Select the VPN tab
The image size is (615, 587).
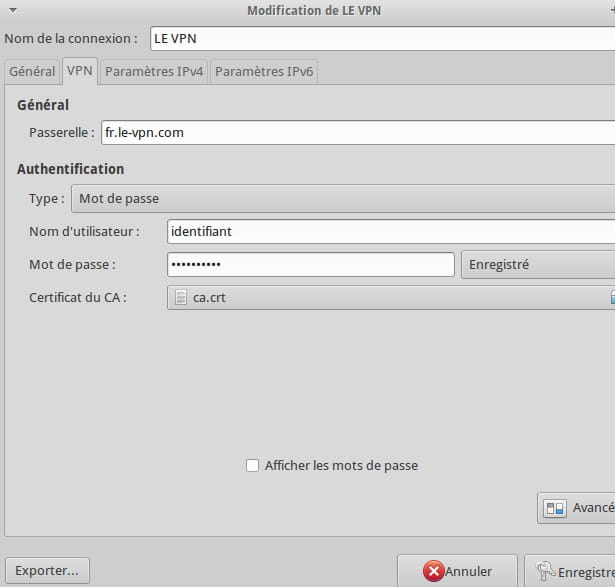(x=80, y=71)
